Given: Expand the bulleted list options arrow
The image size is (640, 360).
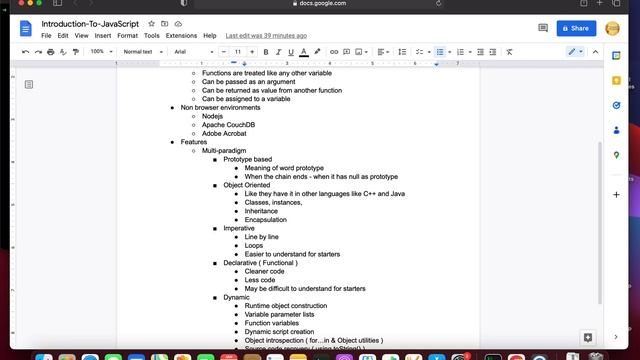Looking at the screenshot, I should pos(450,52).
